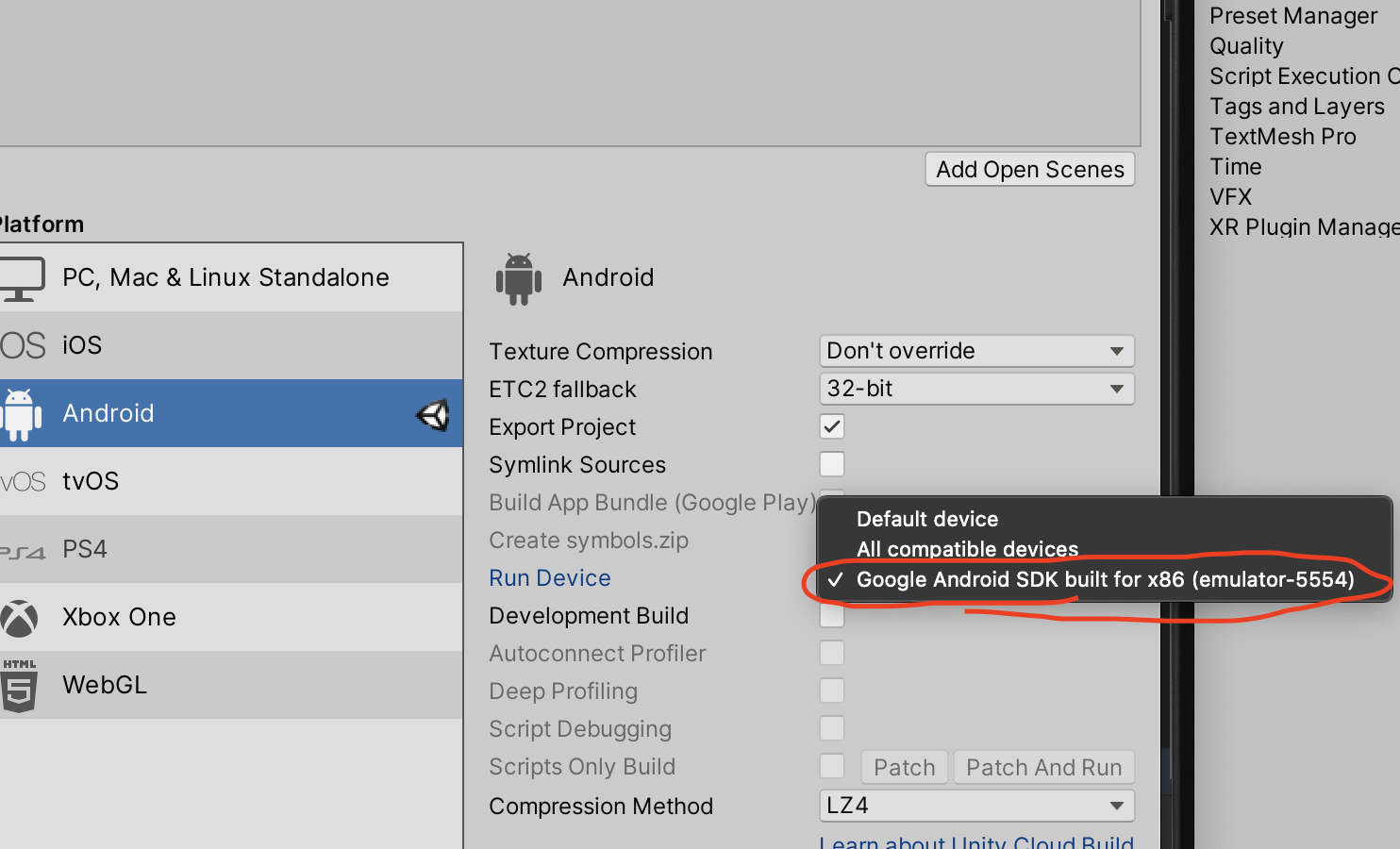The image size is (1400, 849).
Task: Toggle the Deep Profiling checkbox
Action: (x=832, y=691)
